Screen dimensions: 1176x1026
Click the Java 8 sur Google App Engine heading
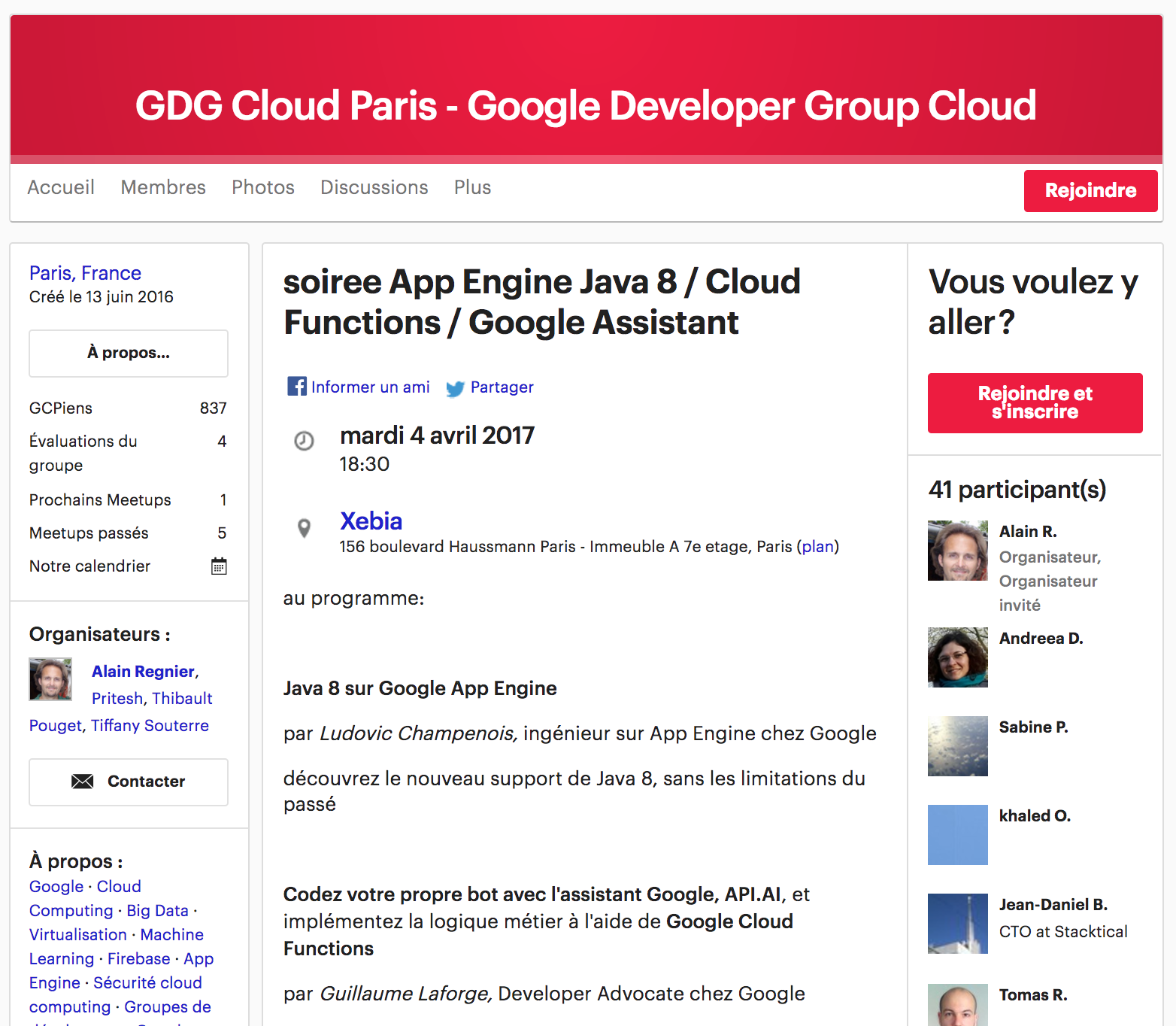420,689
